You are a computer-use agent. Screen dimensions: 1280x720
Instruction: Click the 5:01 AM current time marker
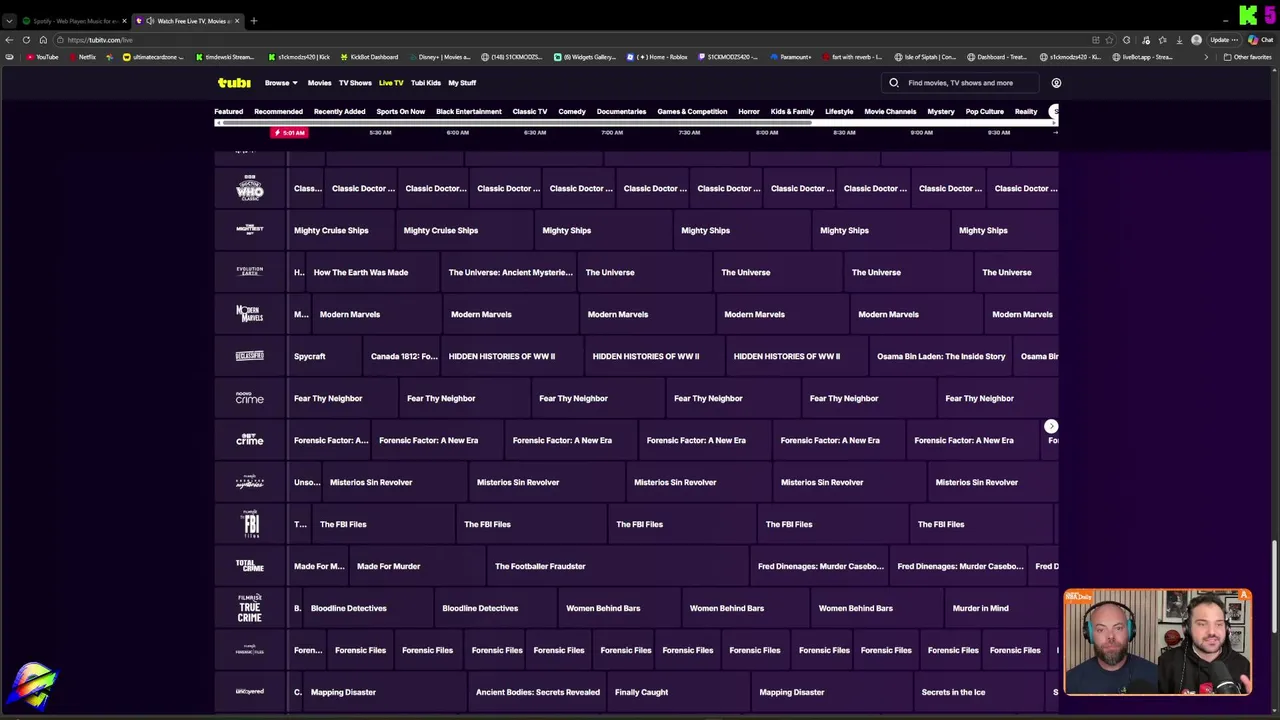pyautogui.click(x=289, y=133)
